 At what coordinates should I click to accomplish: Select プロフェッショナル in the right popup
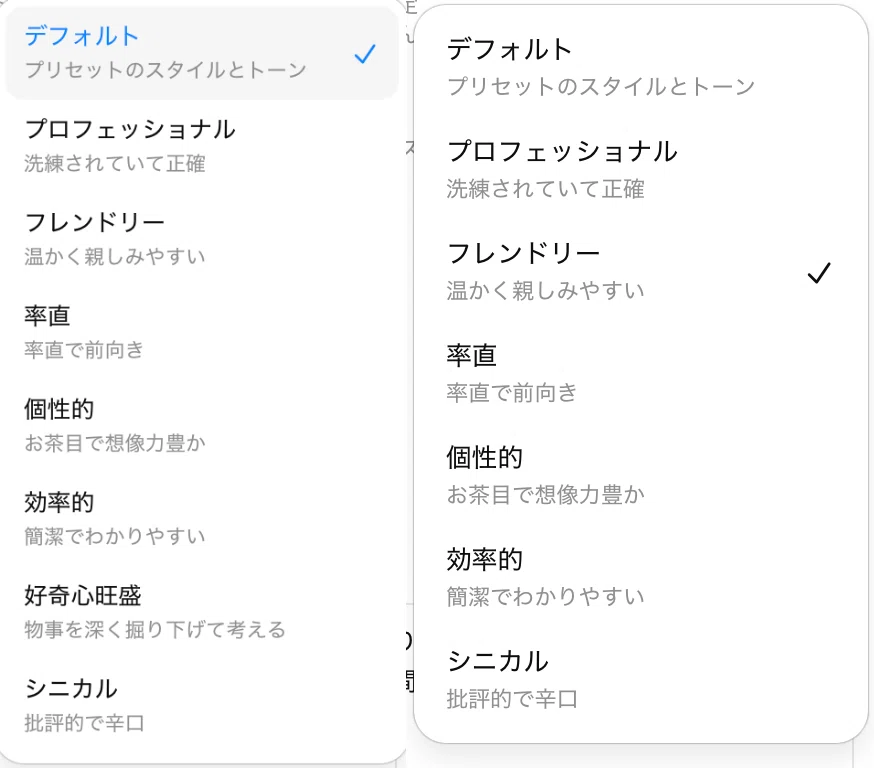pos(641,169)
